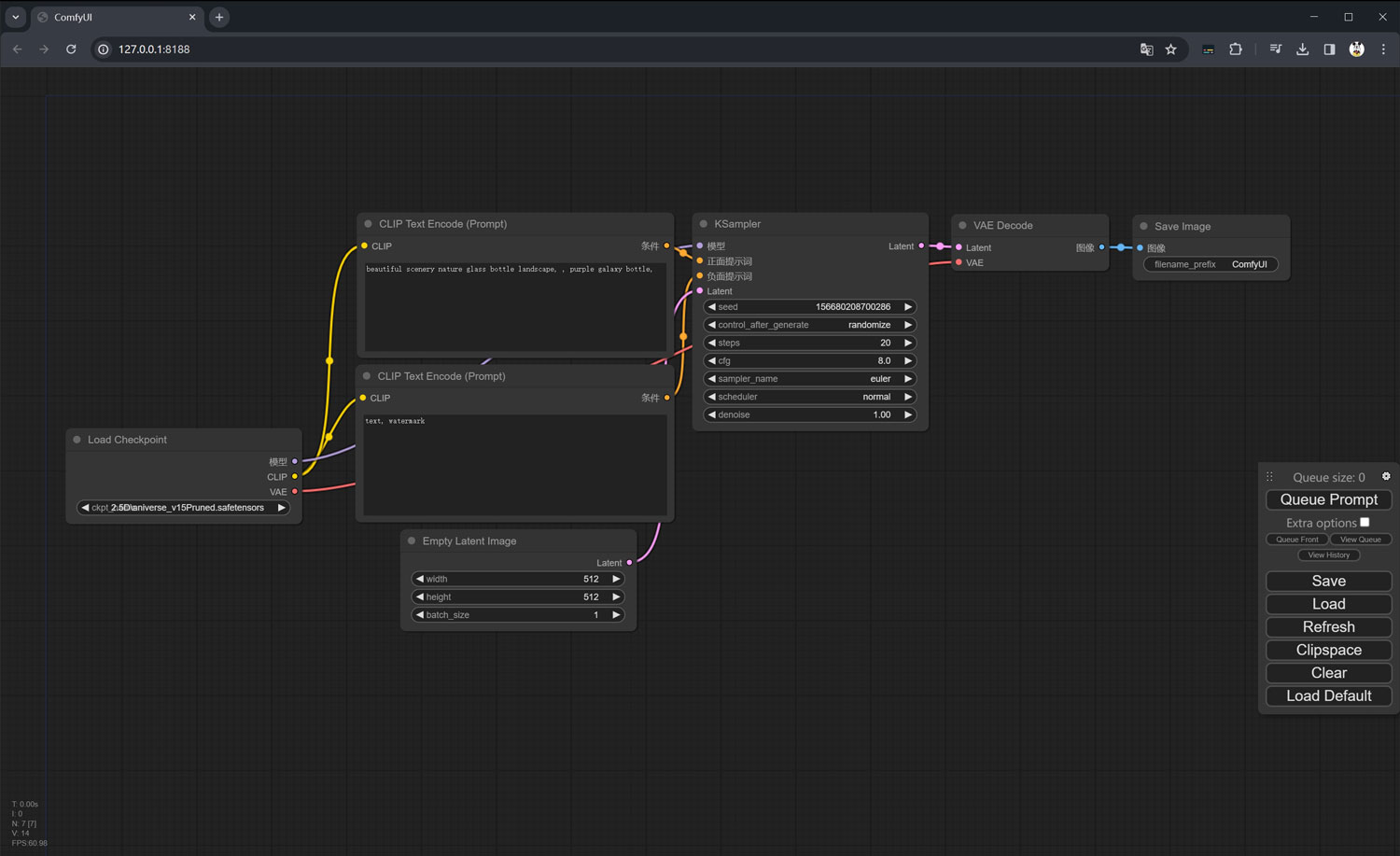Increase denoise with the right arrow

coord(907,414)
